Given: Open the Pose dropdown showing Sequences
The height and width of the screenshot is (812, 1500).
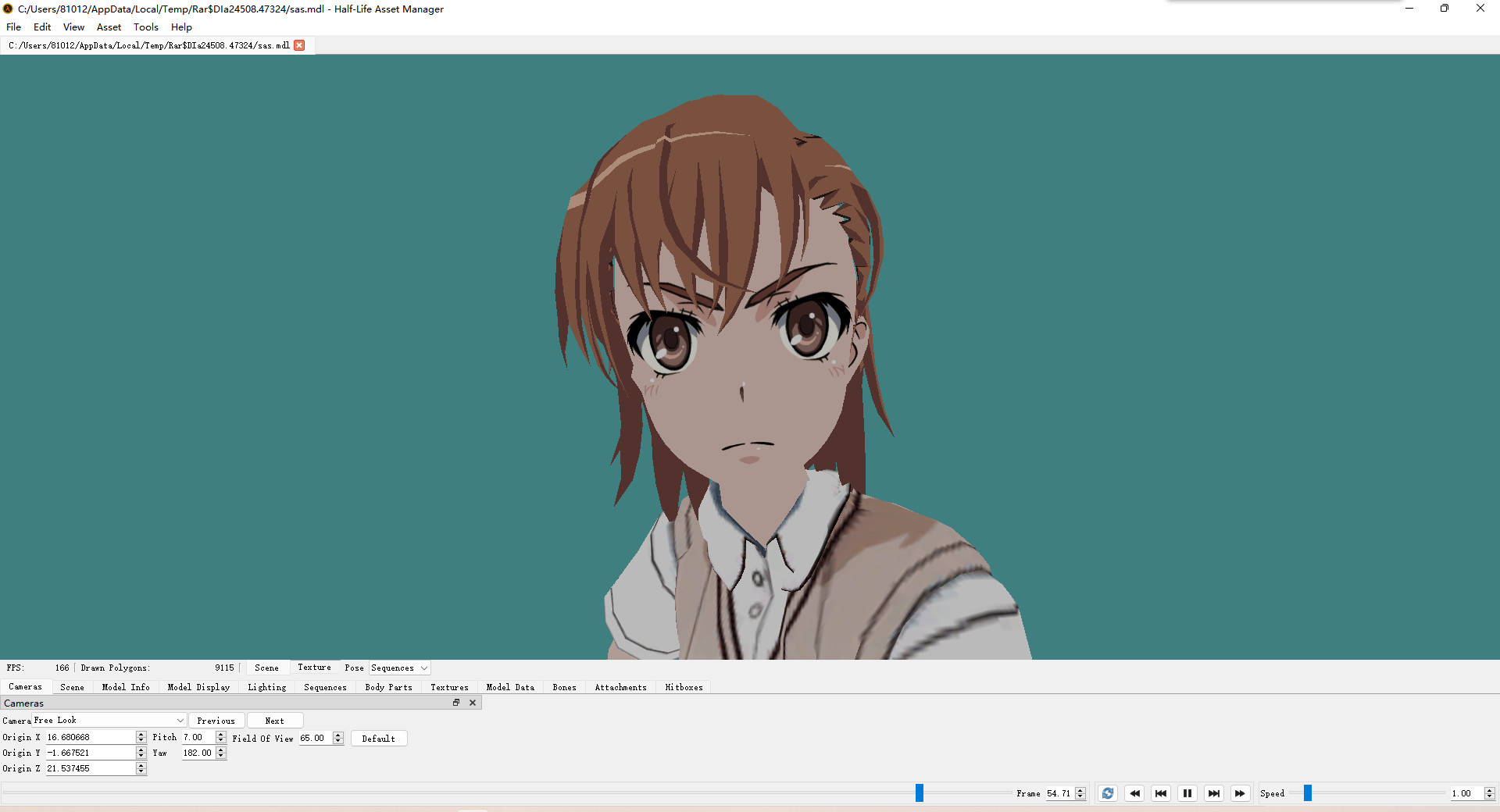Looking at the screenshot, I should [399, 668].
